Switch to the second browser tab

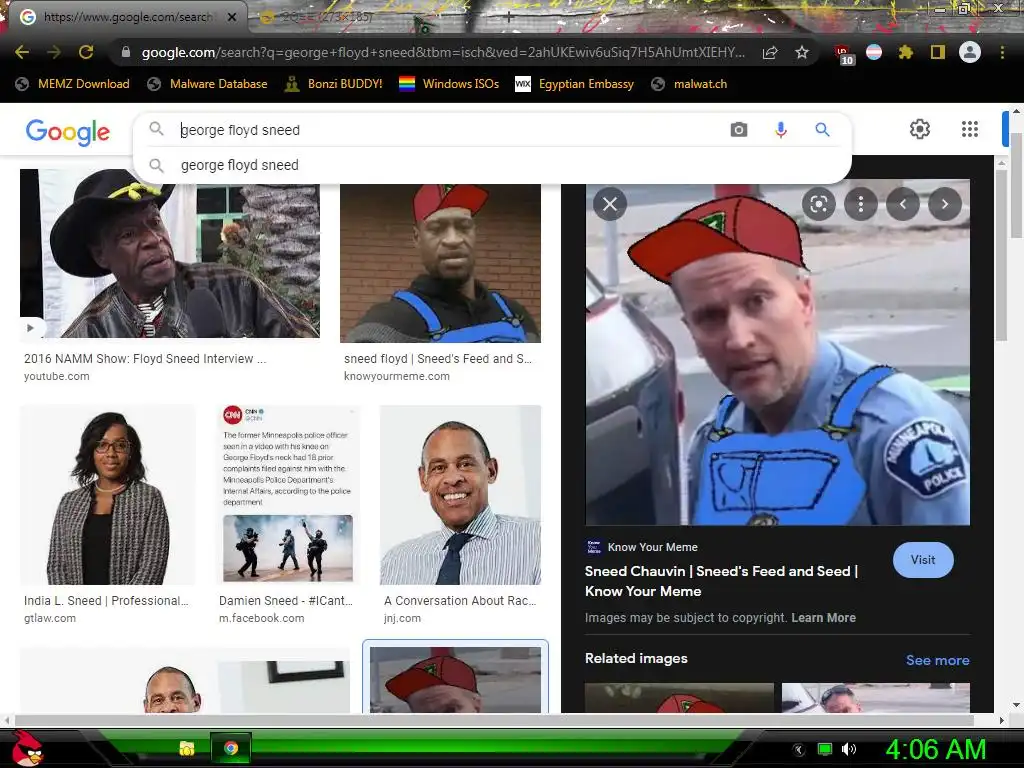click(327, 18)
